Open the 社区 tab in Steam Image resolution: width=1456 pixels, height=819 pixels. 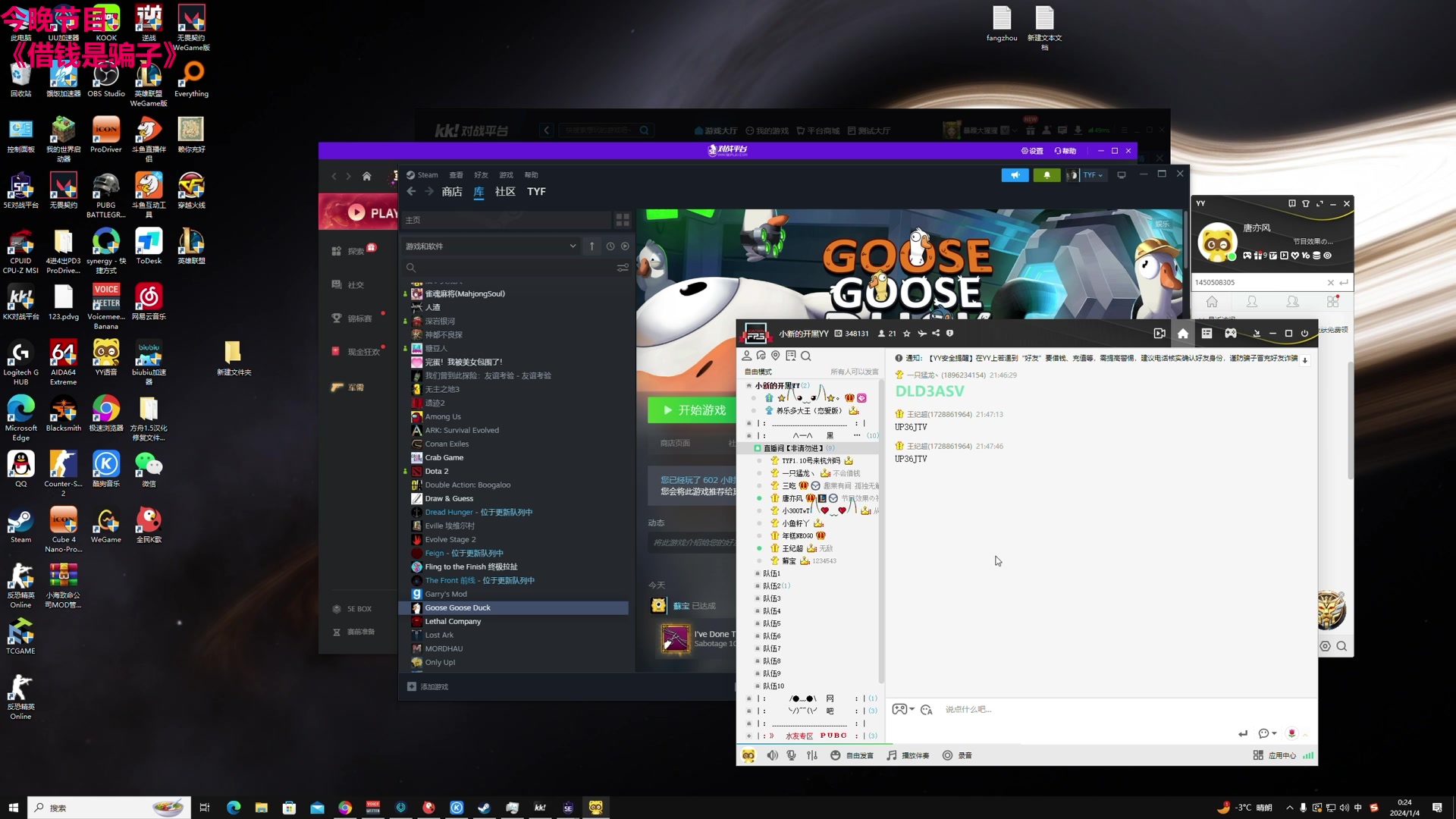pyautogui.click(x=505, y=192)
